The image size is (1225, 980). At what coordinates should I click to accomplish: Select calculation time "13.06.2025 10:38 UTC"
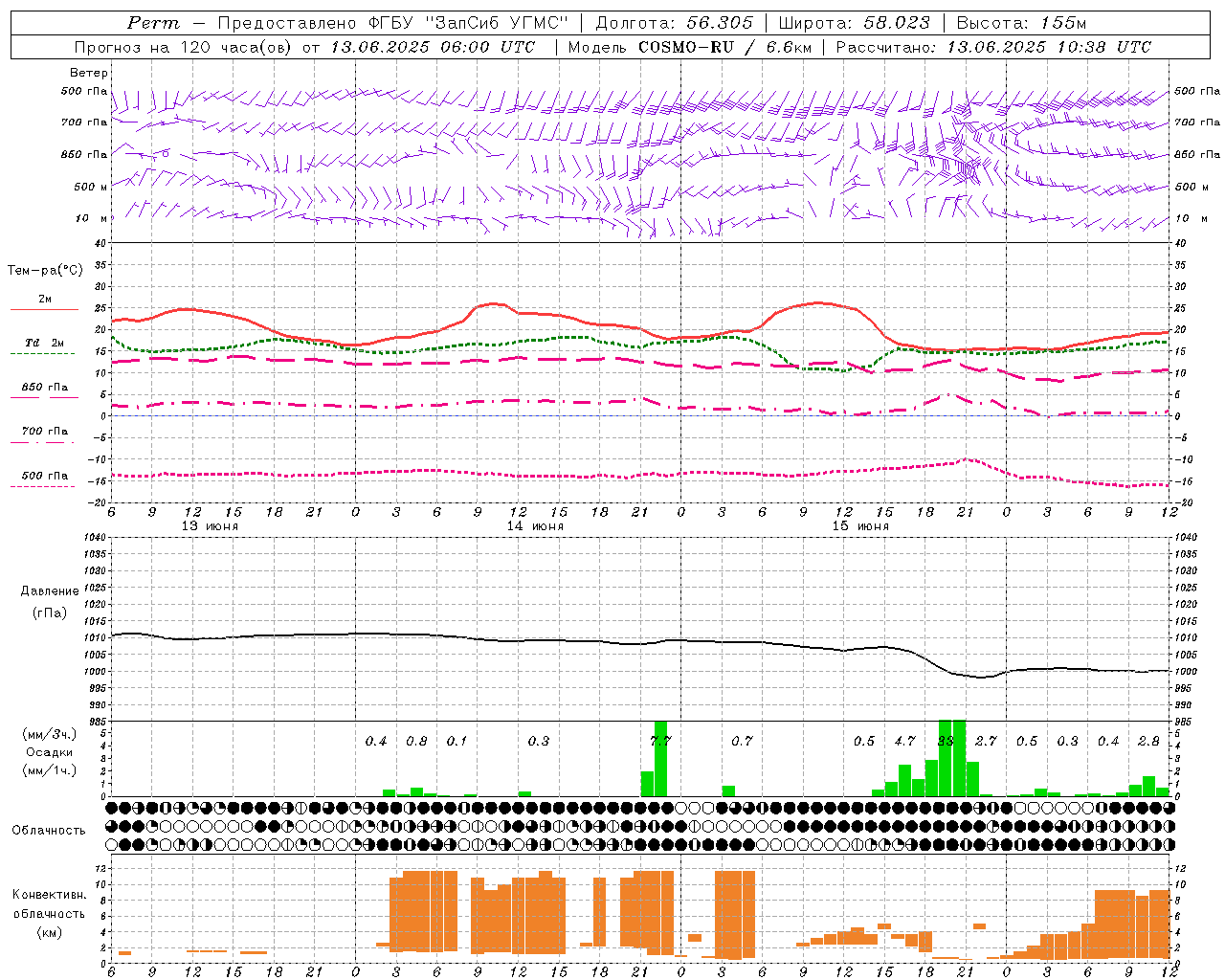(1049, 47)
